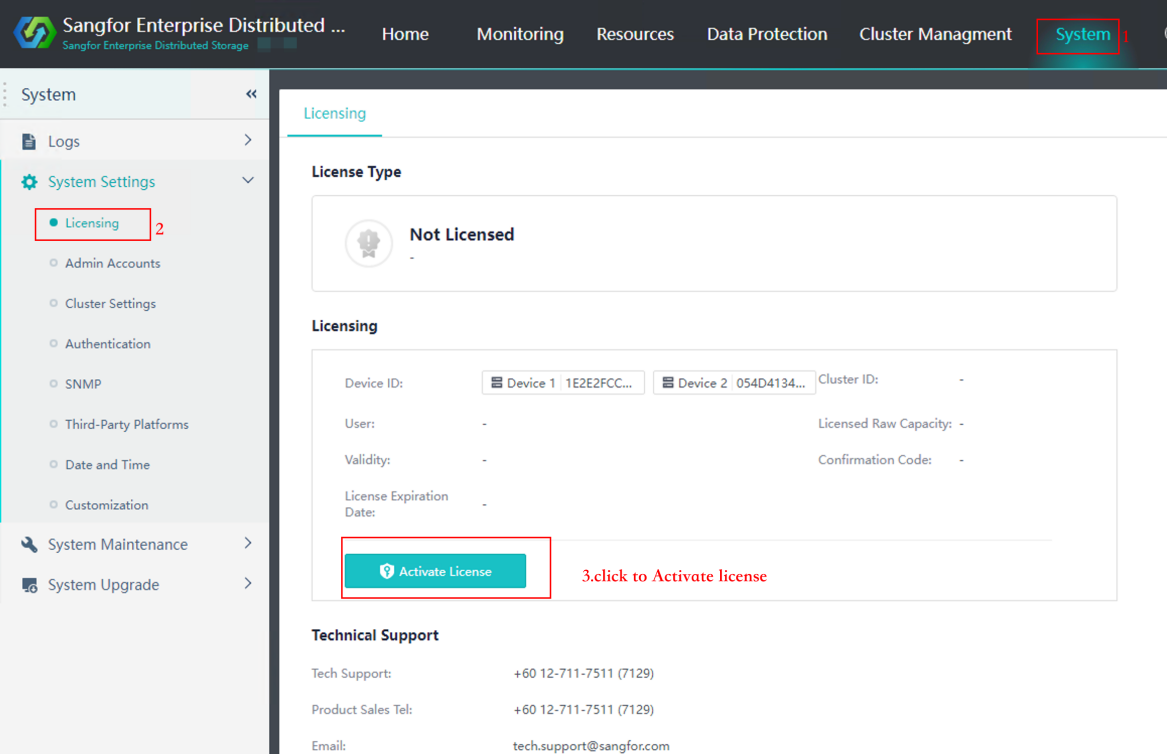Click the Tech Support phone number
This screenshot has height=754, width=1167.
pyautogui.click(x=584, y=673)
